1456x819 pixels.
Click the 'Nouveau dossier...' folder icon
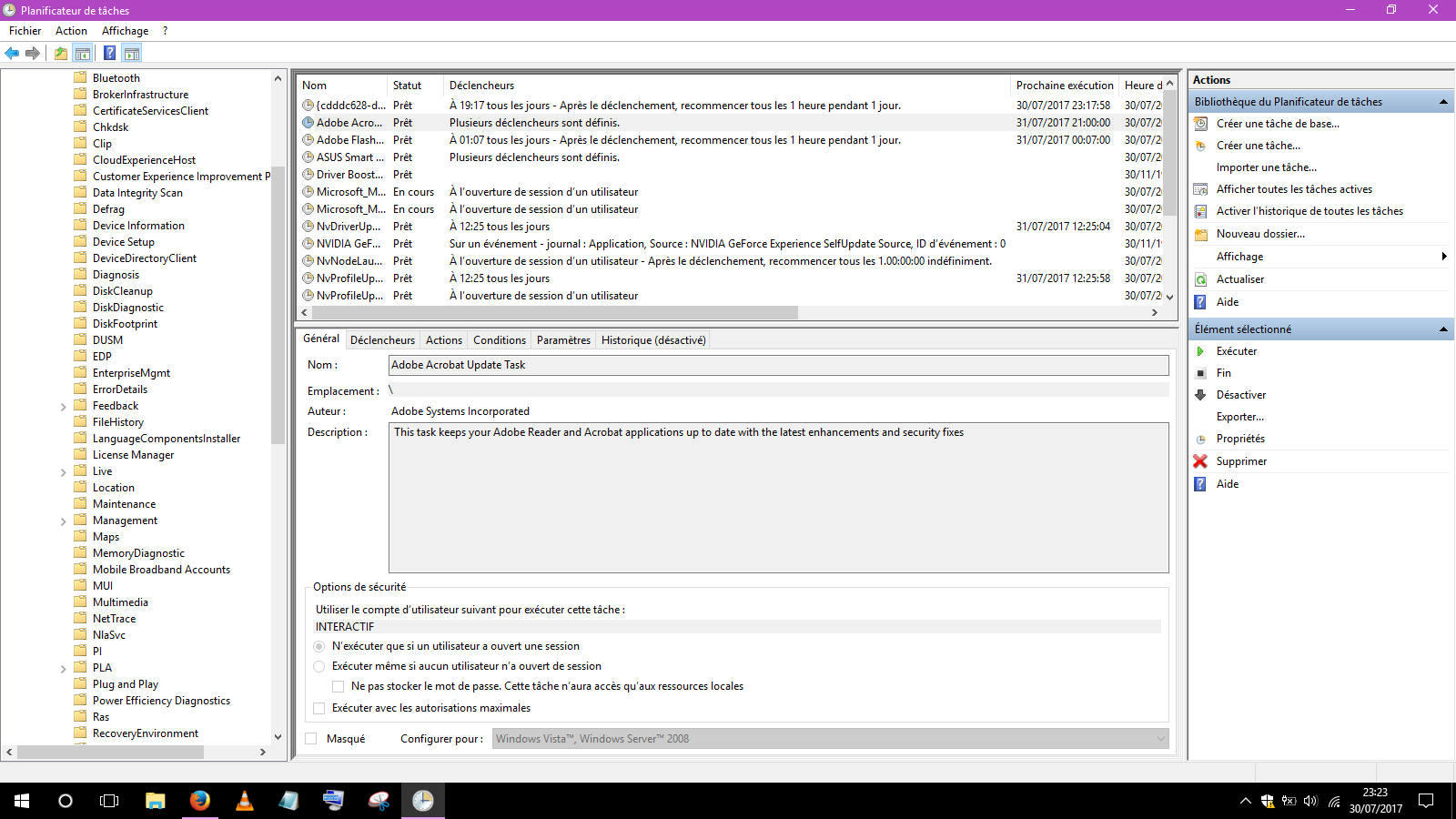1200,234
